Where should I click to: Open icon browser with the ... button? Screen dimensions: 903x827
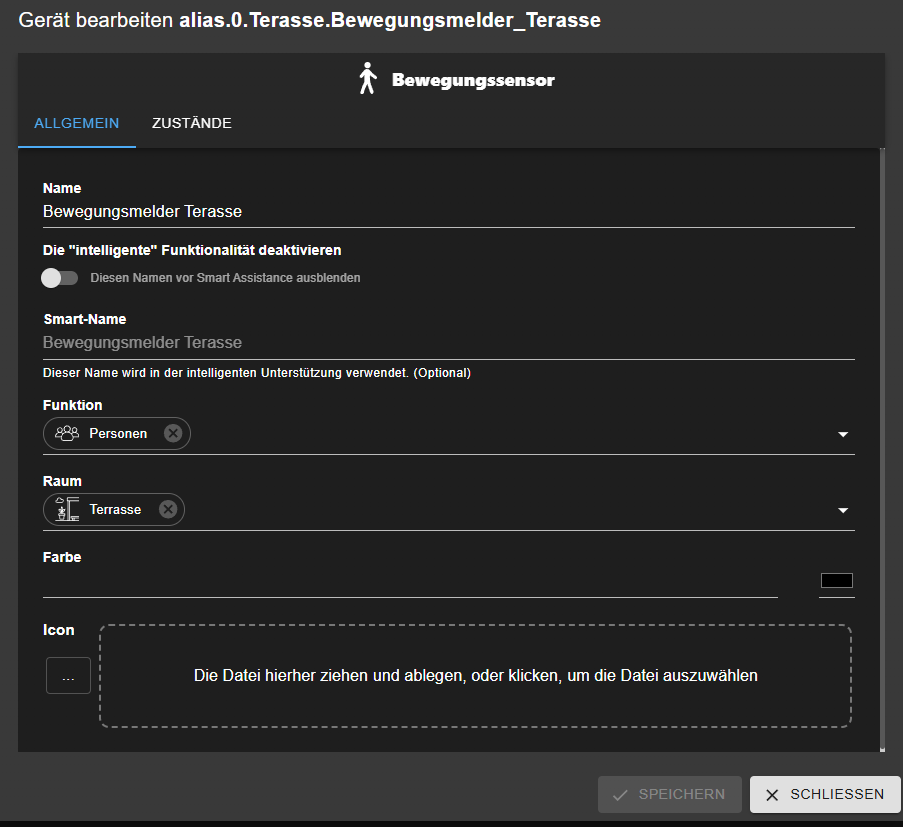click(69, 676)
